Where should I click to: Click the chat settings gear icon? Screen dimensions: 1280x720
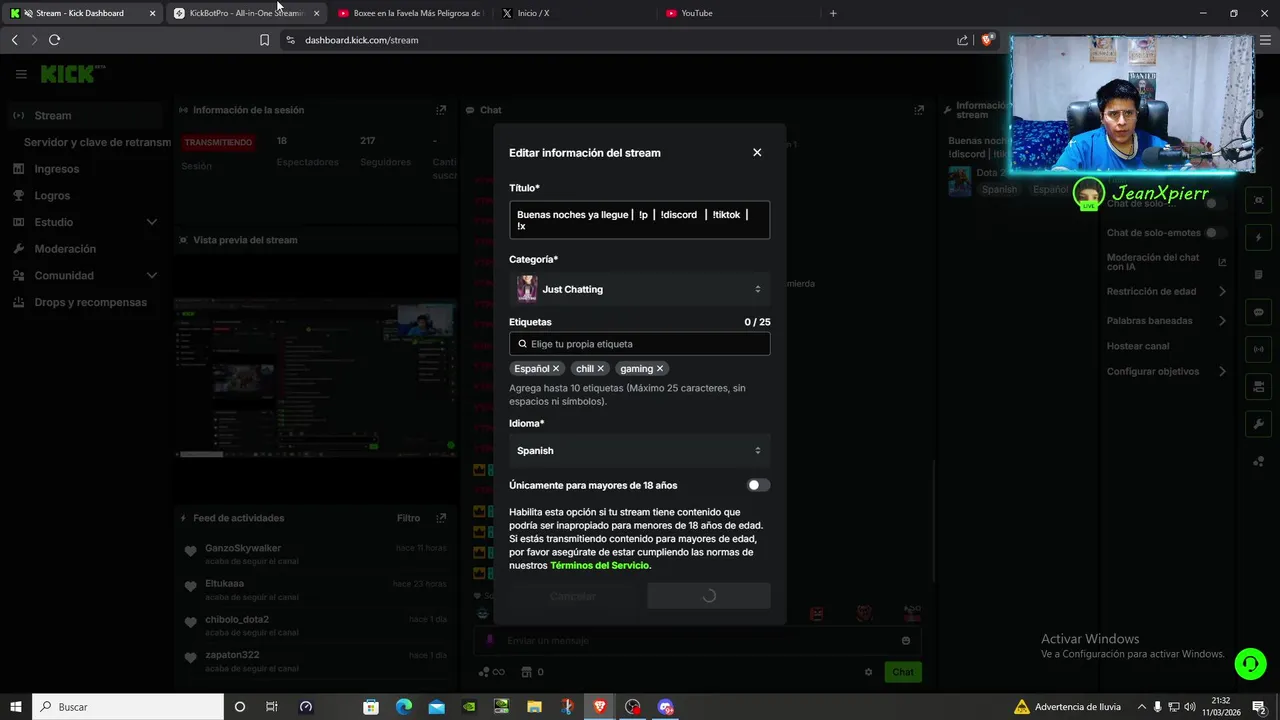pos(868,672)
